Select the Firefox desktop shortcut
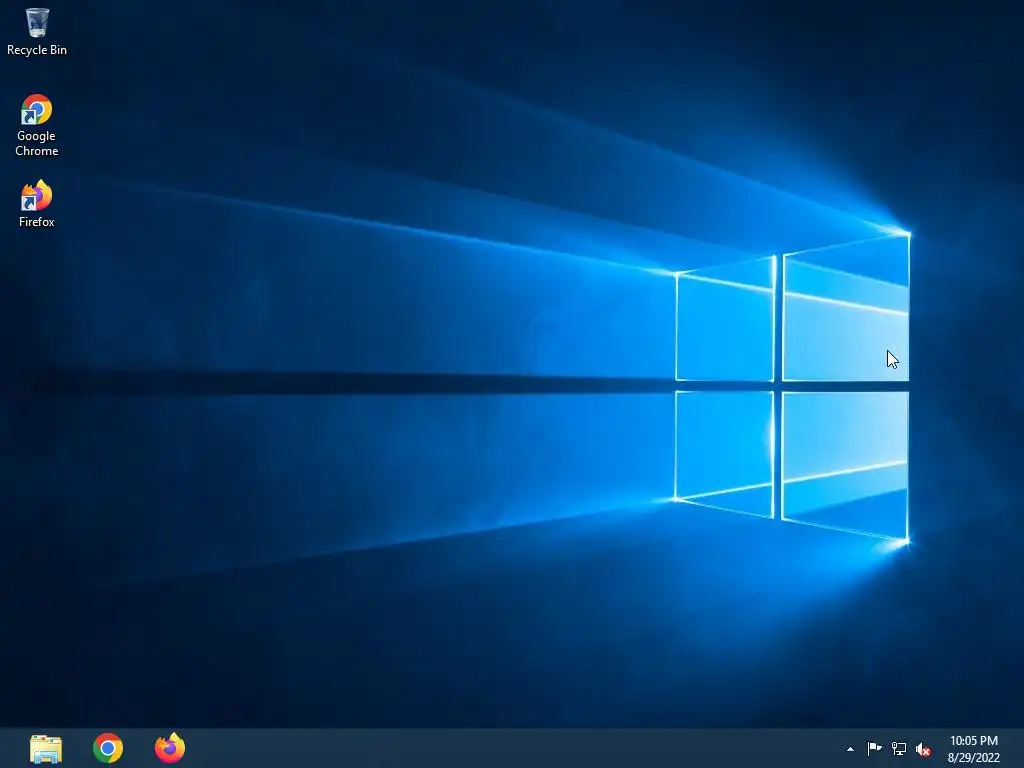 [x=37, y=203]
